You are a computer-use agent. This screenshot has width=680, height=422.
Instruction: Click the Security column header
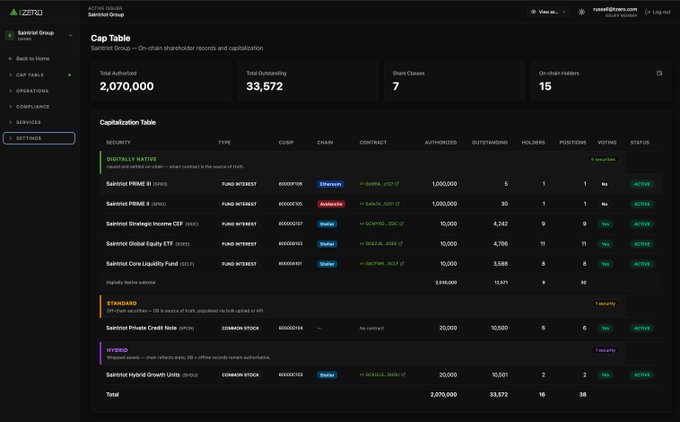(118, 143)
